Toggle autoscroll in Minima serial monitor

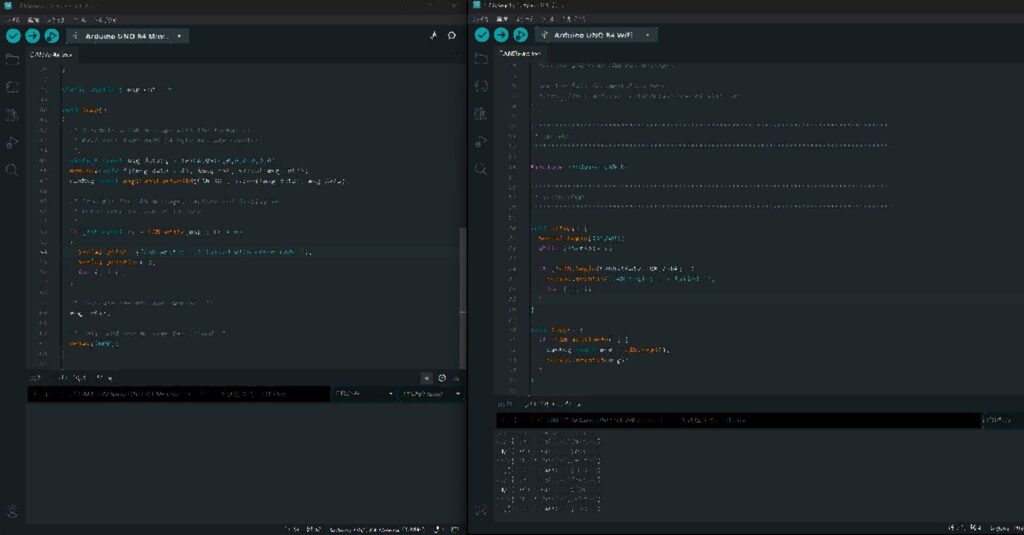click(x=426, y=378)
